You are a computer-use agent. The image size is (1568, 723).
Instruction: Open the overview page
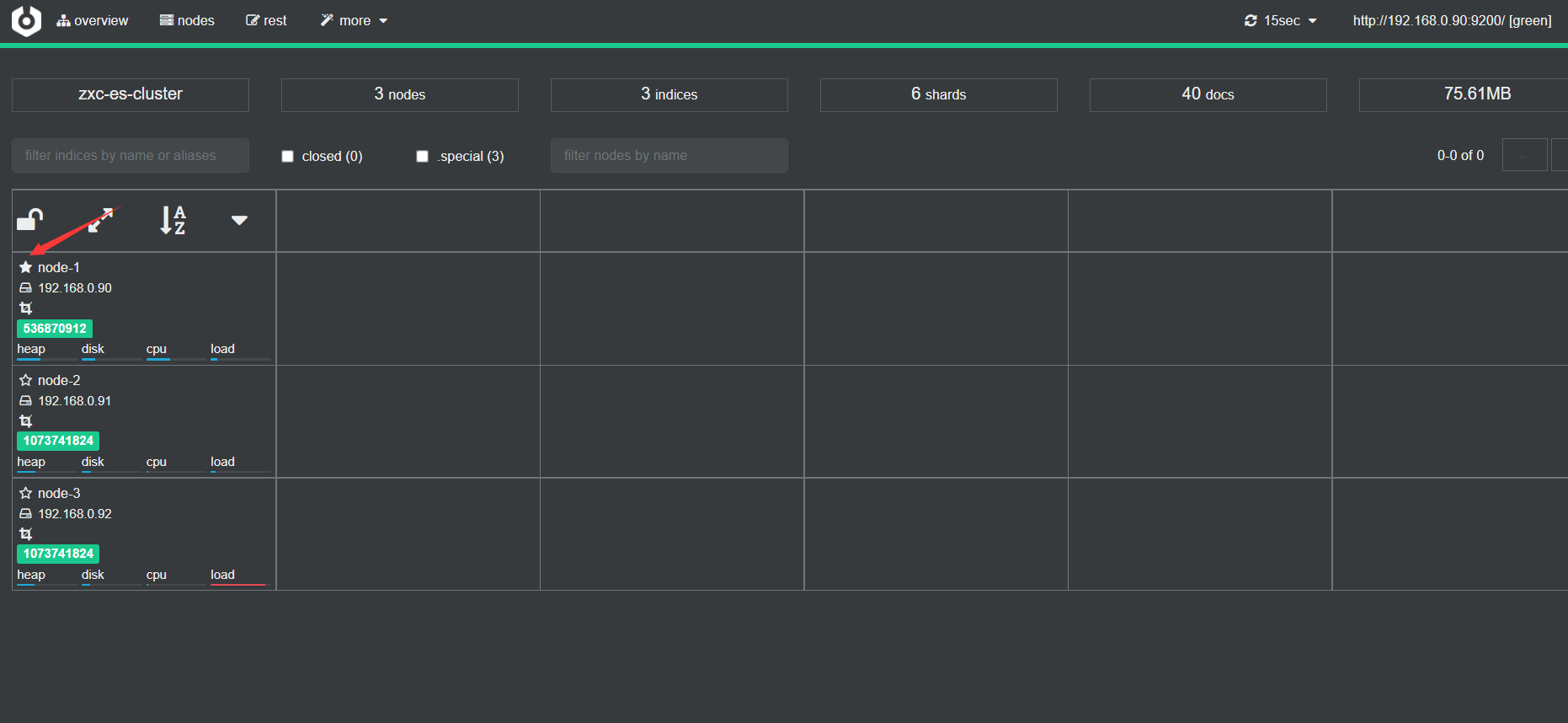pos(93,20)
